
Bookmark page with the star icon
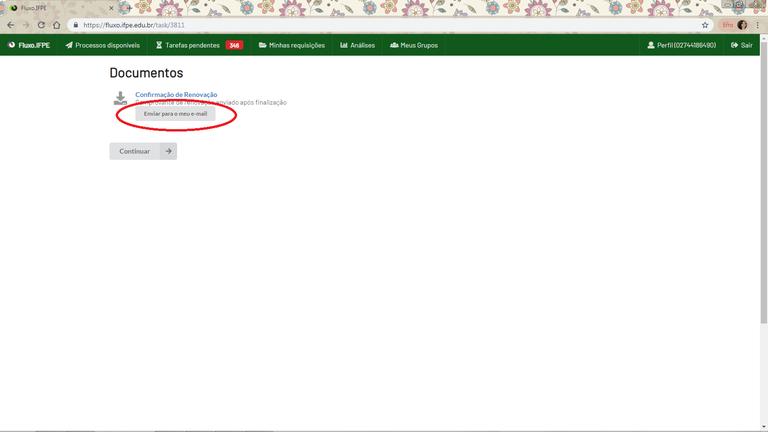click(x=705, y=25)
